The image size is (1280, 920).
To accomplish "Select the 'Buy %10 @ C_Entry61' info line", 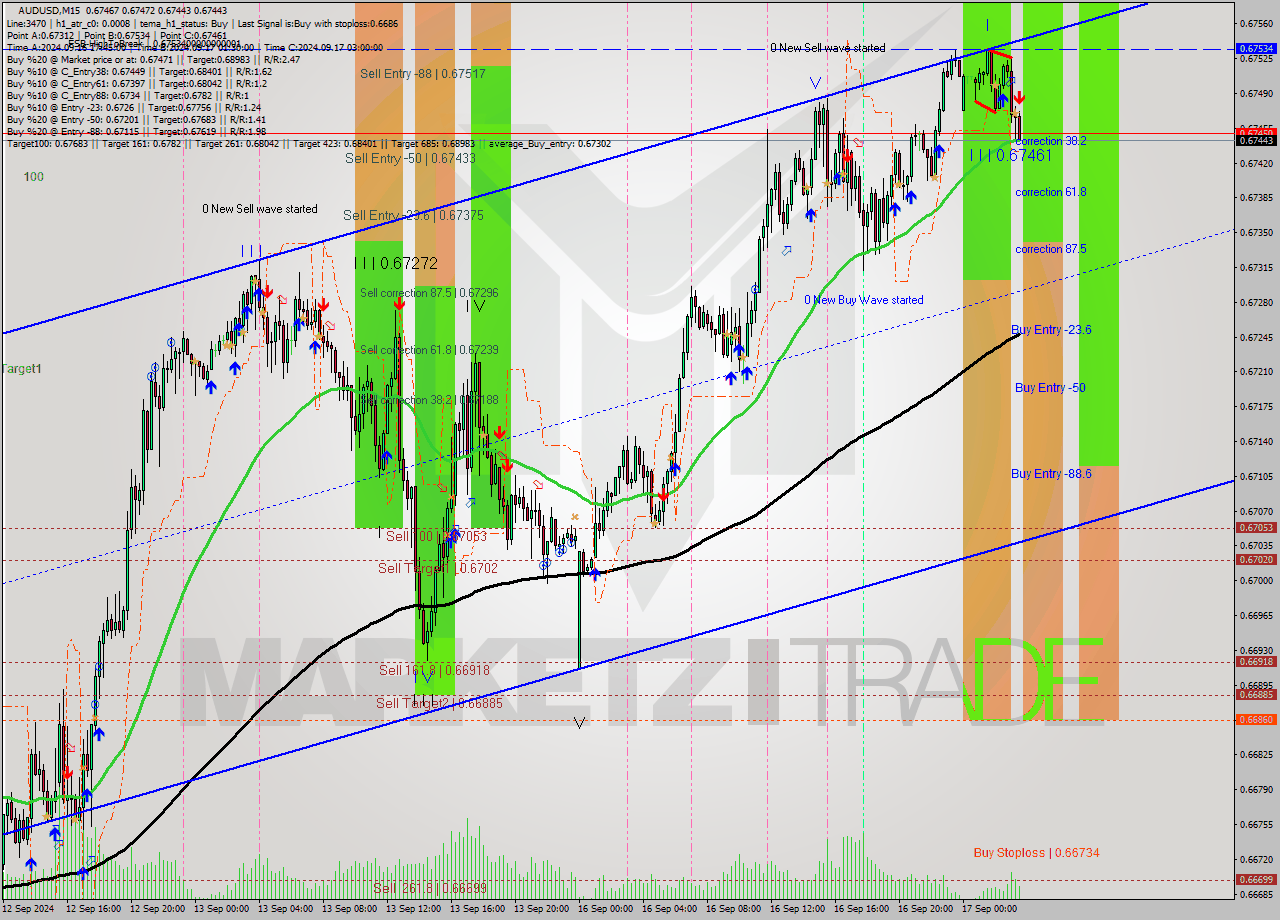I will tap(136, 83).
